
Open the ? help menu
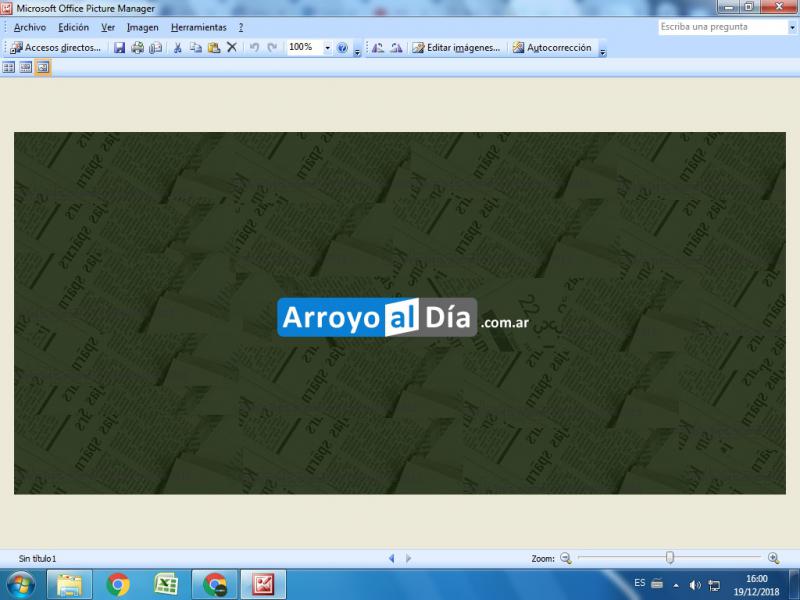[x=241, y=28]
